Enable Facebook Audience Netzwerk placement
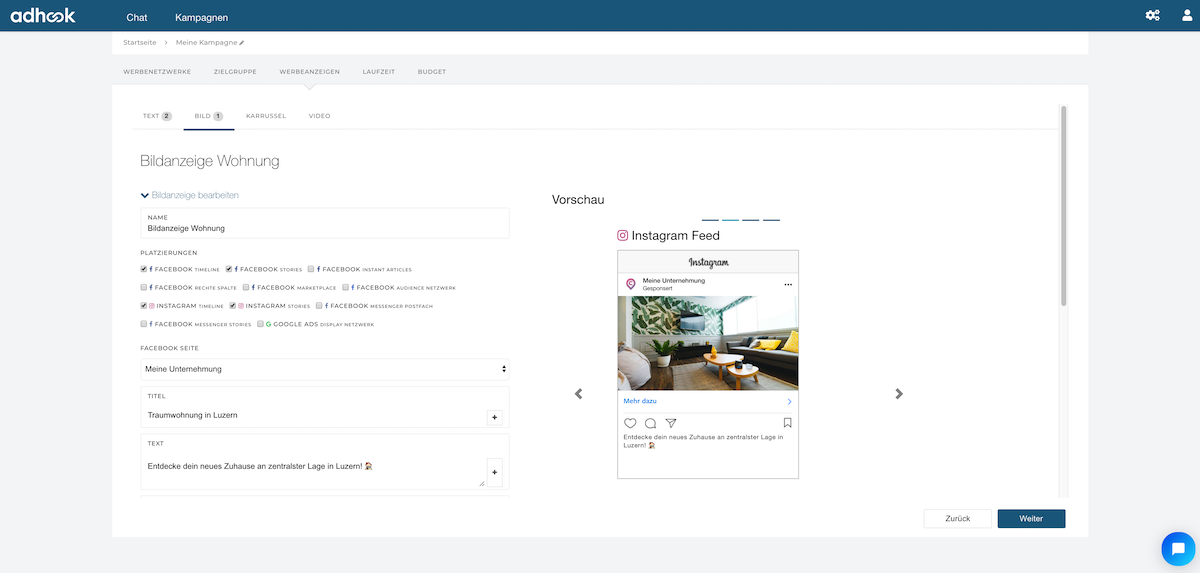Screen dimensions: 1200x573 [x=346, y=287]
